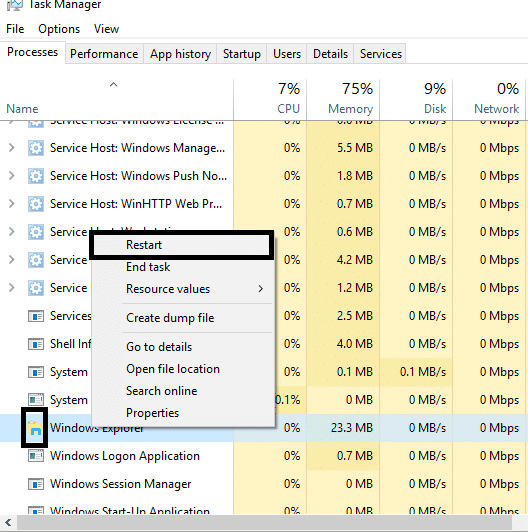The image size is (528, 532).
Task: Choose Open file location
Action: [183, 369]
